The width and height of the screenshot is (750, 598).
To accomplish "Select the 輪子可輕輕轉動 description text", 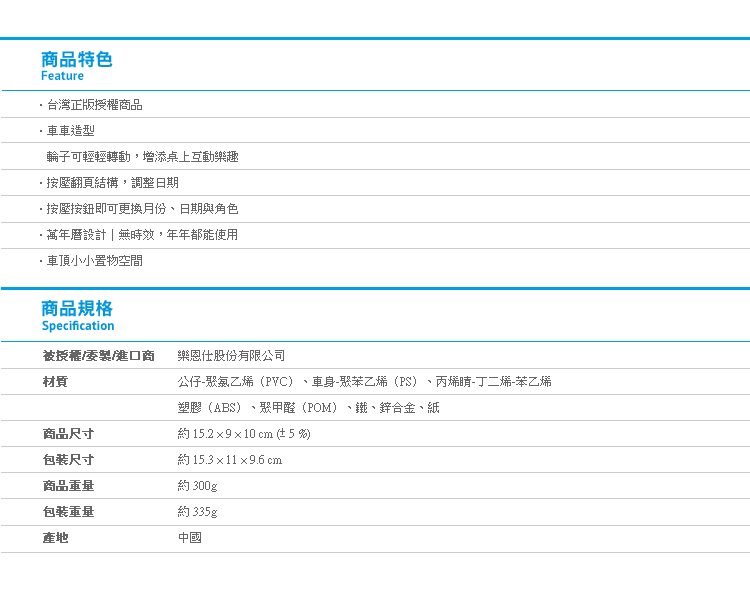I will [x=142, y=157].
